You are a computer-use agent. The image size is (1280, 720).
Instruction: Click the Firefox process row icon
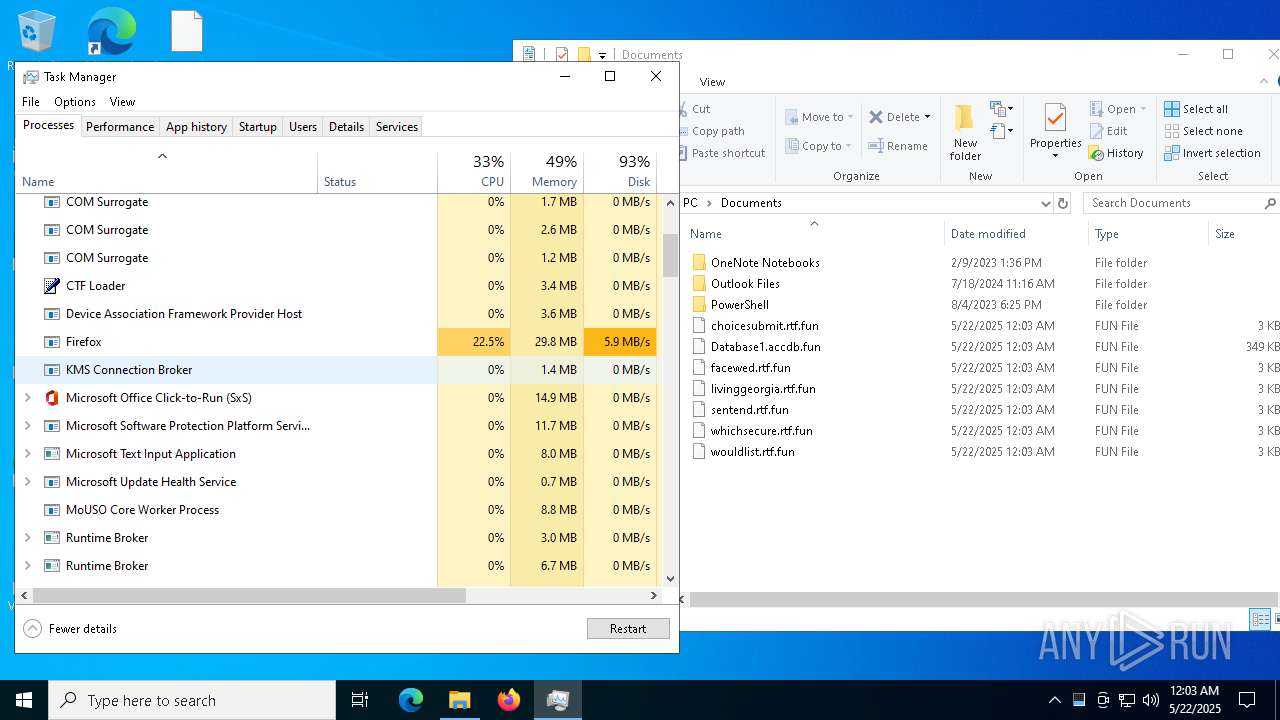pos(52,342)
